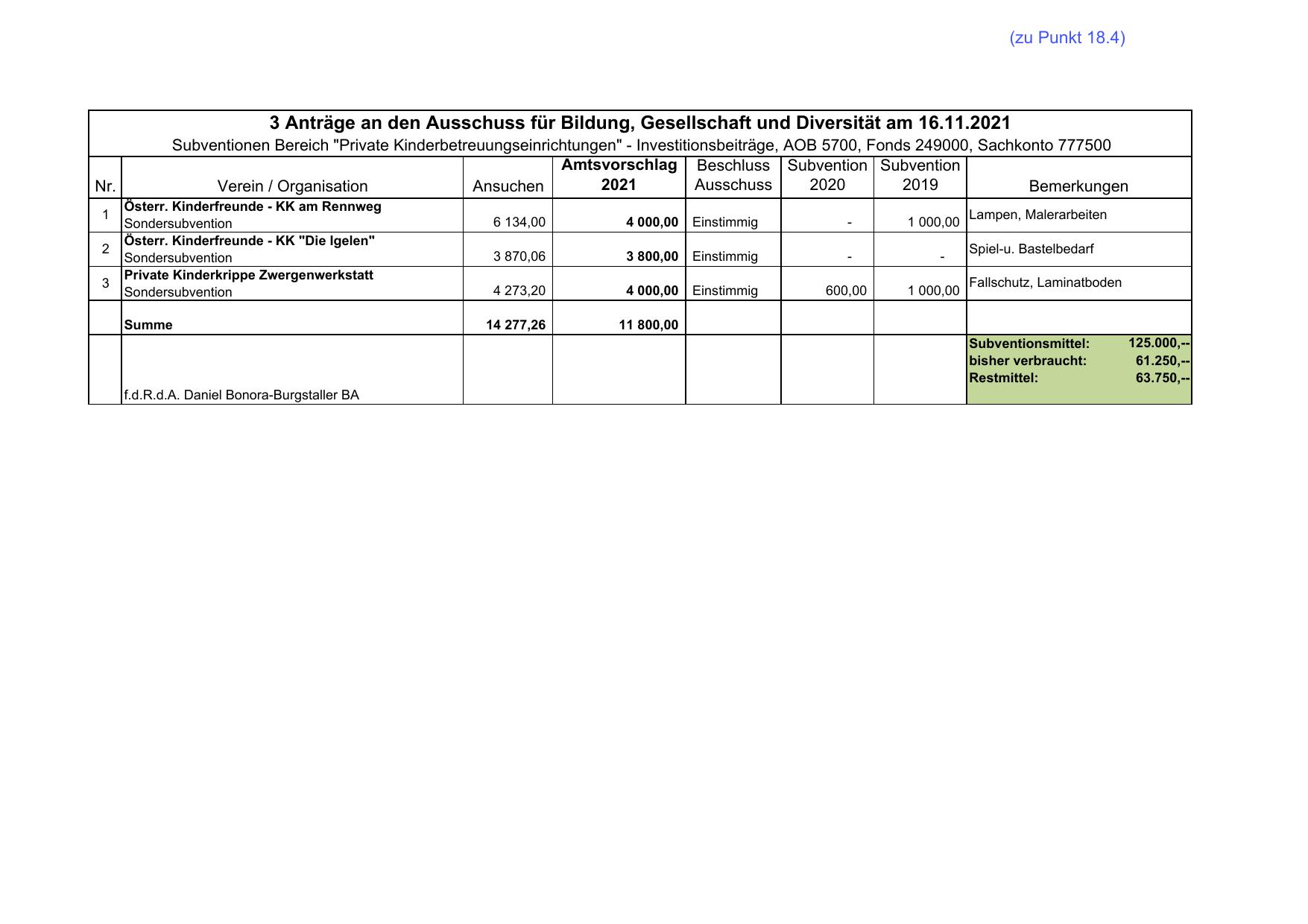This screenshot has height=924, width=1308.
Task: Select the signature line "Daniel Bonora-Burgstaller BA"
Action: coord(241,395)
